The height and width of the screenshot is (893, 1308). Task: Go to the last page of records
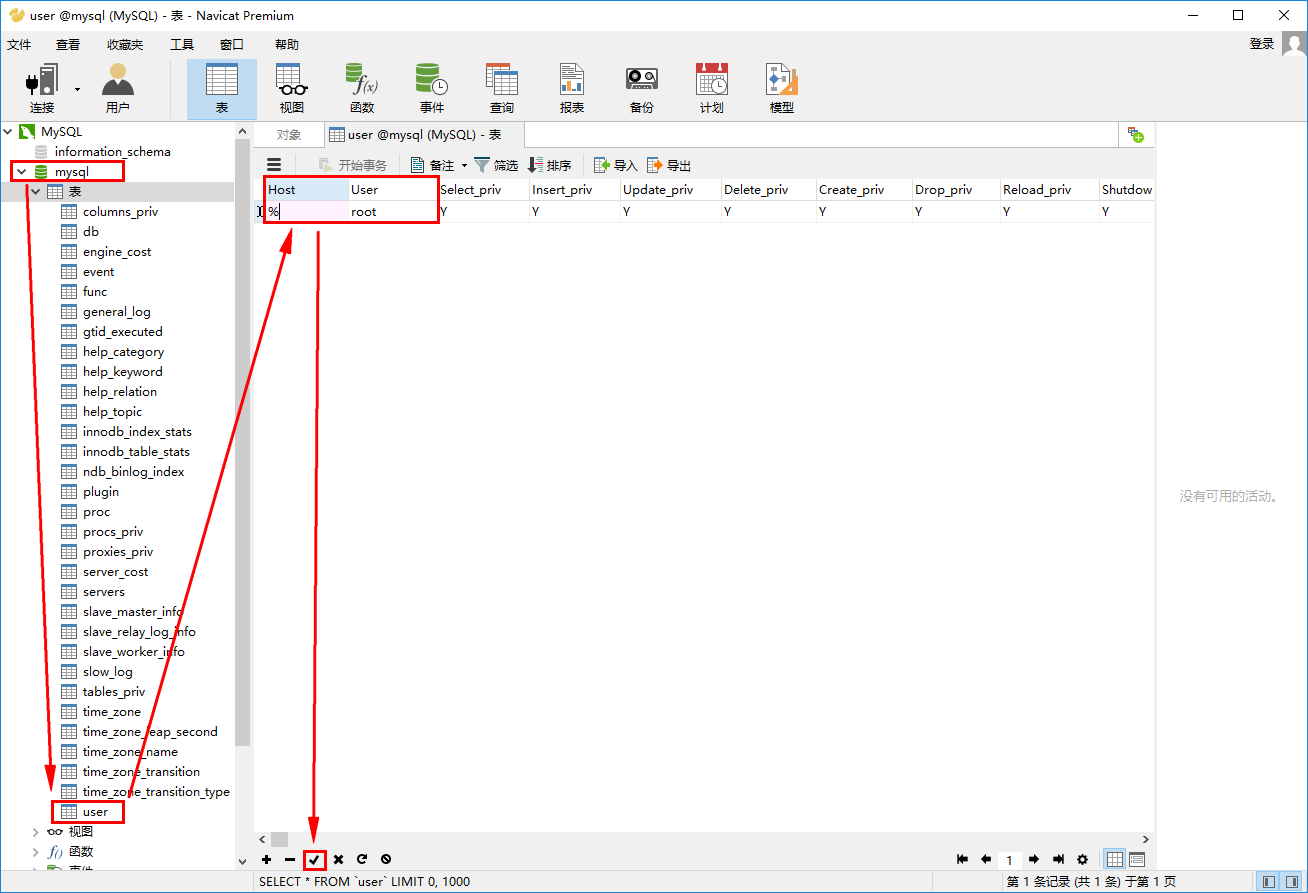1058,859
